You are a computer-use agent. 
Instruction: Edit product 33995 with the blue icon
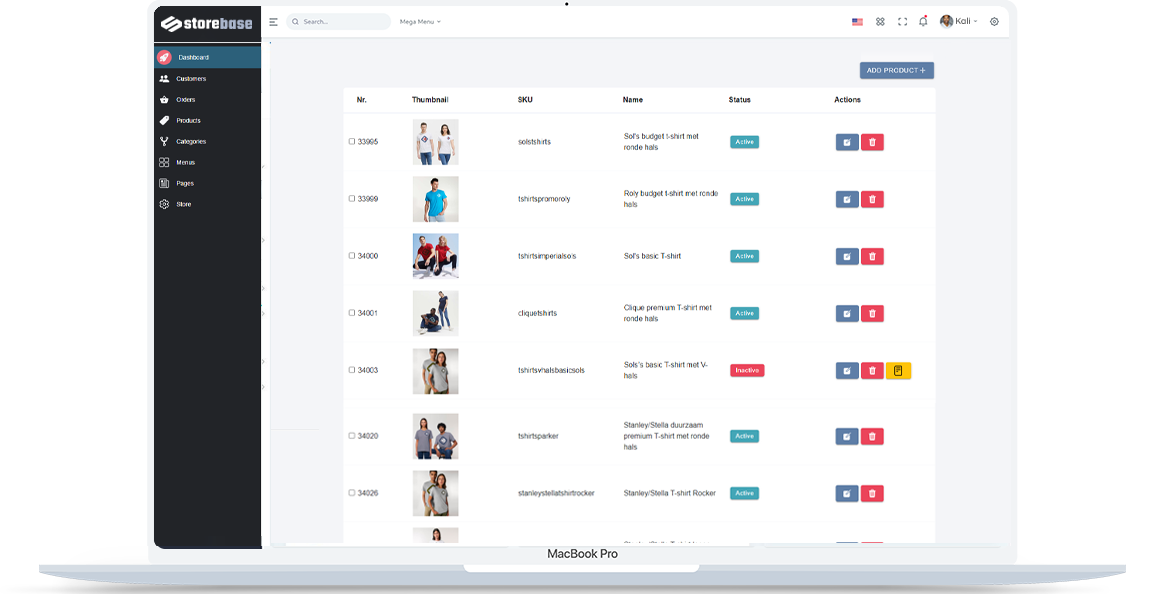click(847, 142)
